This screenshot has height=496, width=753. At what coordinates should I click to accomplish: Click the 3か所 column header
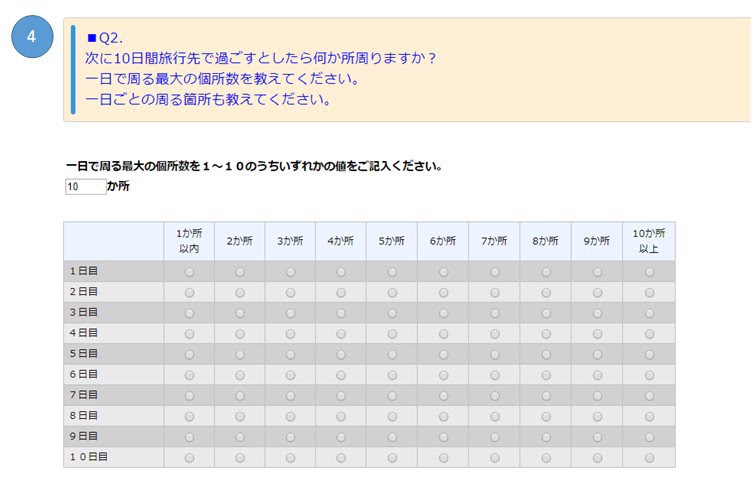[x=290, y=241]
